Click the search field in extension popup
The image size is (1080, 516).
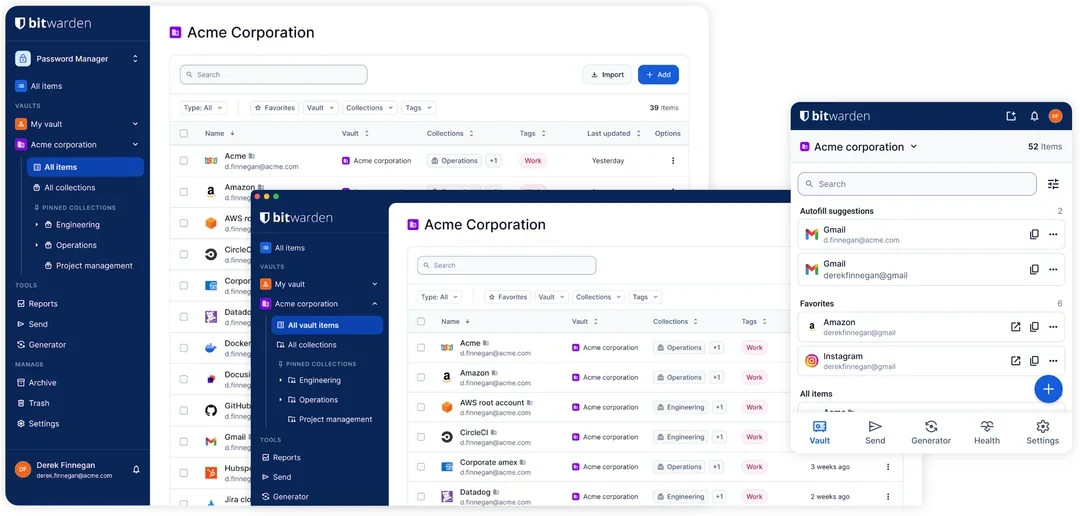(x=917, y=184)
